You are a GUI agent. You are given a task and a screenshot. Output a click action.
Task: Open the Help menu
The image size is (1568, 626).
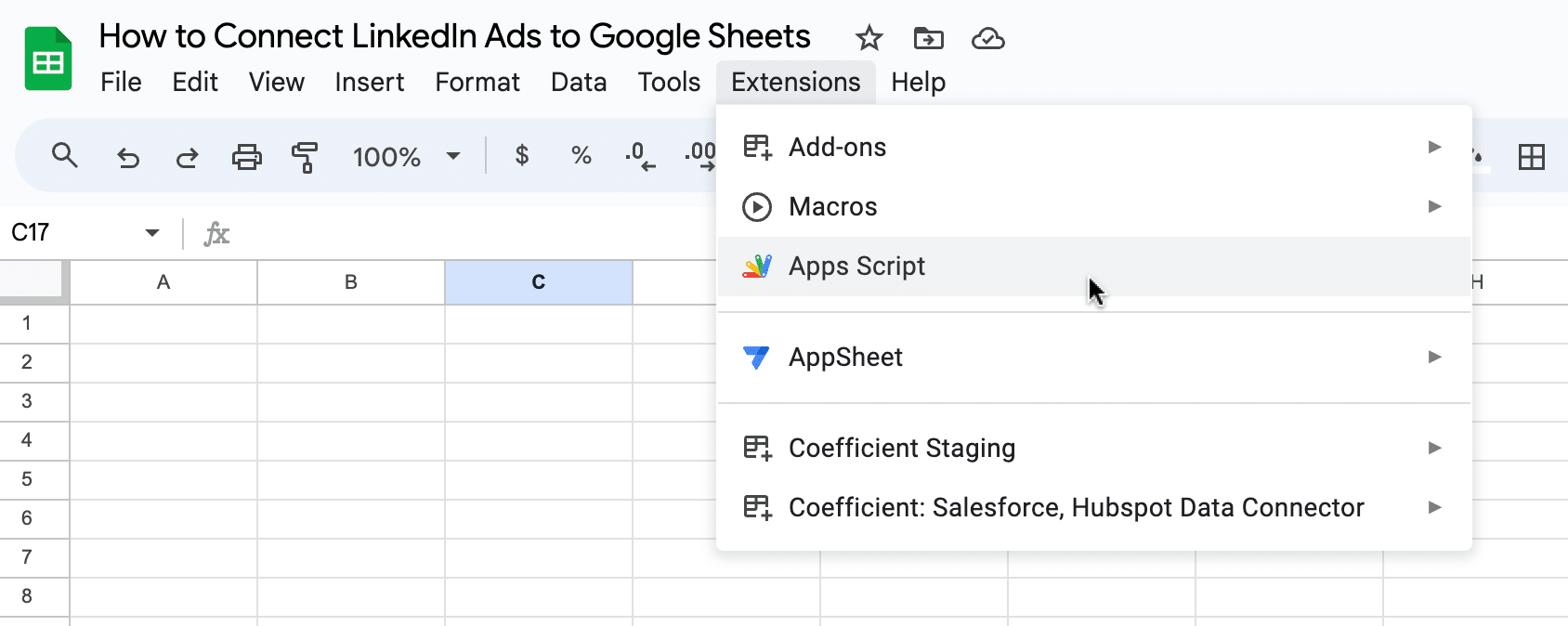point(919,82)
